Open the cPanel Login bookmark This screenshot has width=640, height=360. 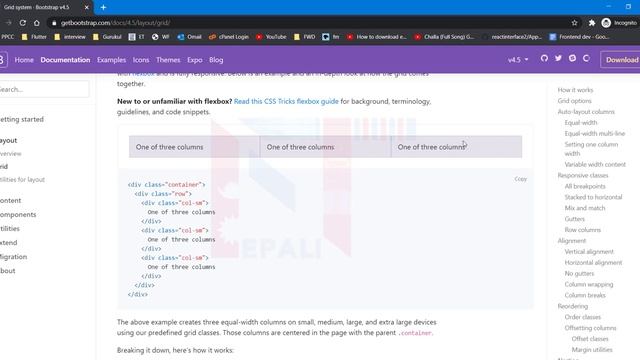click(x=229, y=37)
